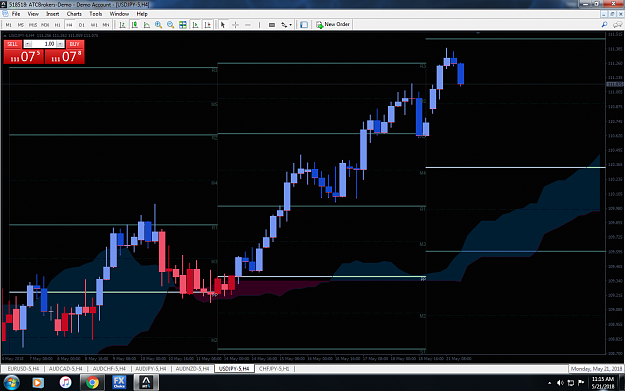Open ATC Brokers terminal taskbar icon
The image size is (625, 391).
tap(146, 383)
